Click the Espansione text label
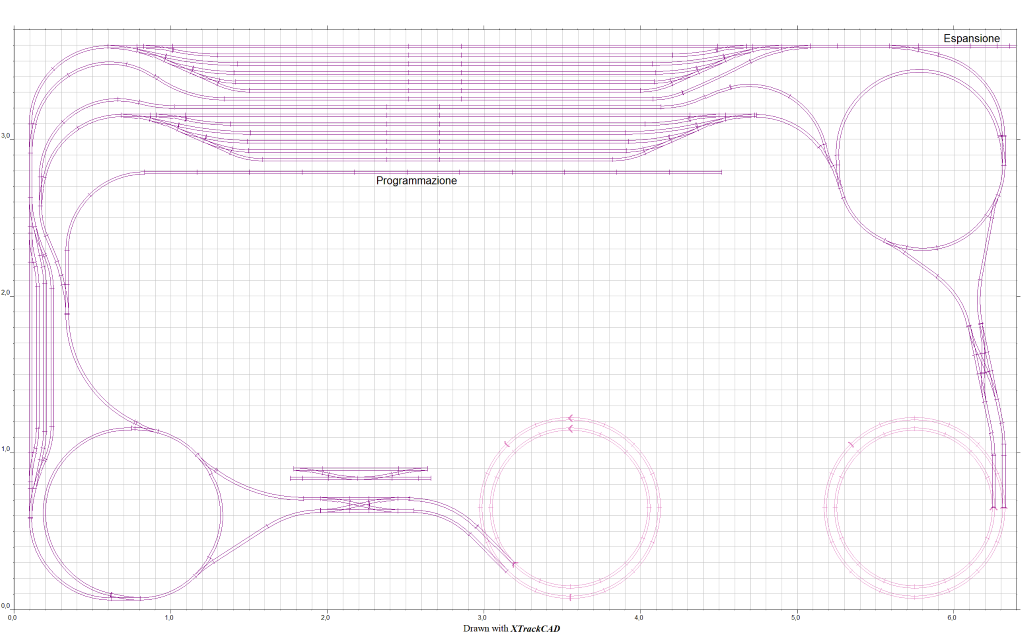The height and width of the screenshot is (635, 1024). (x=971, y=38)
